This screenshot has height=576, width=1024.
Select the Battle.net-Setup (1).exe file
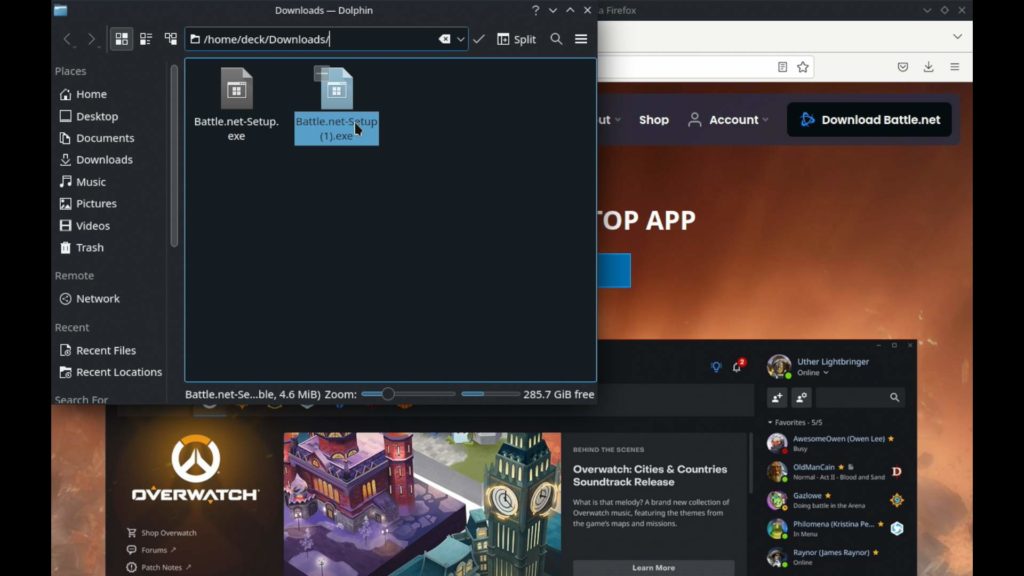click(x=336, y=105)
